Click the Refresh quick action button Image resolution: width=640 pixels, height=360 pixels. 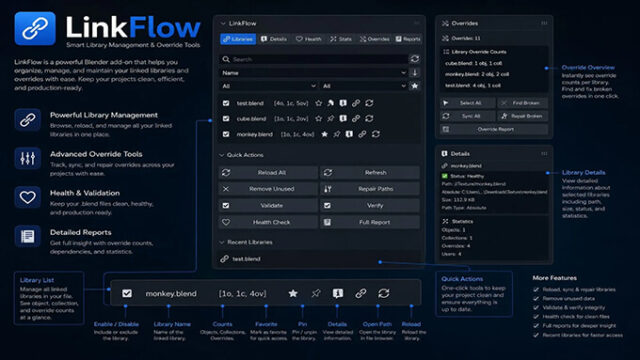(370, 173)
